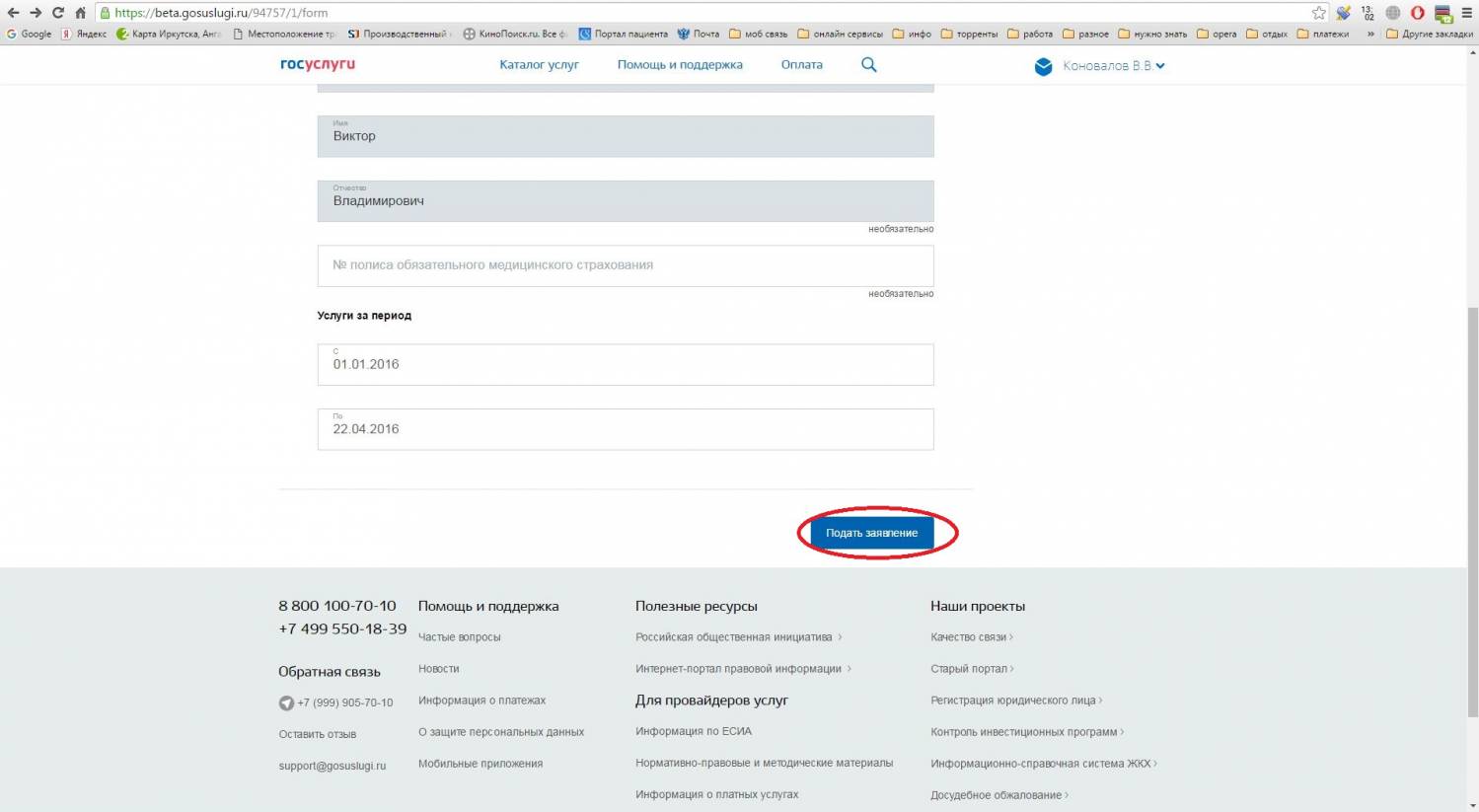Open the торренты bookmark folder
The height and width of the screenshot is (812, 1479).
969,34
